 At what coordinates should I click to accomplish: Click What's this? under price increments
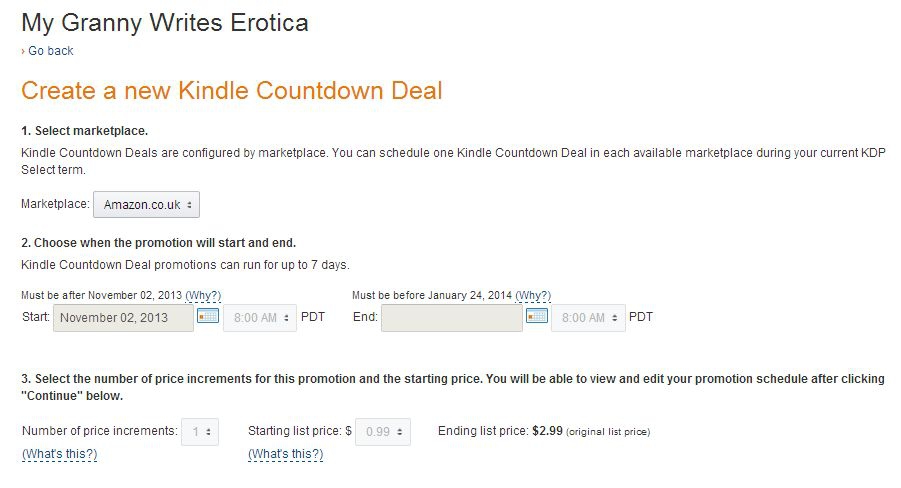coord(60,454)
